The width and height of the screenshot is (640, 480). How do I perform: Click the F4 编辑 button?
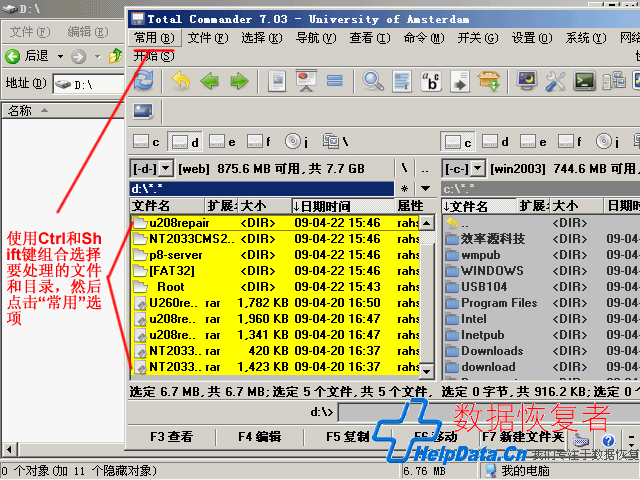260,437
